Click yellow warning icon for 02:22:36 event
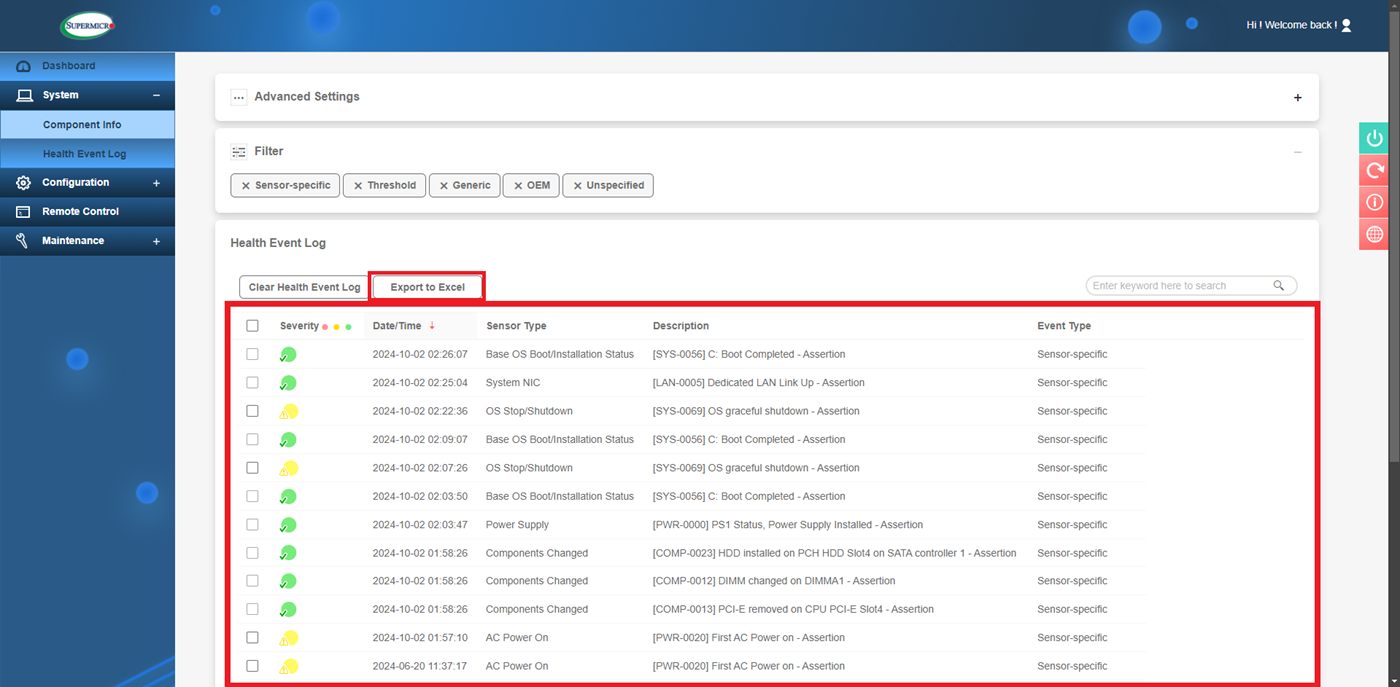1400x687 pixels. (x=288, y=411)
